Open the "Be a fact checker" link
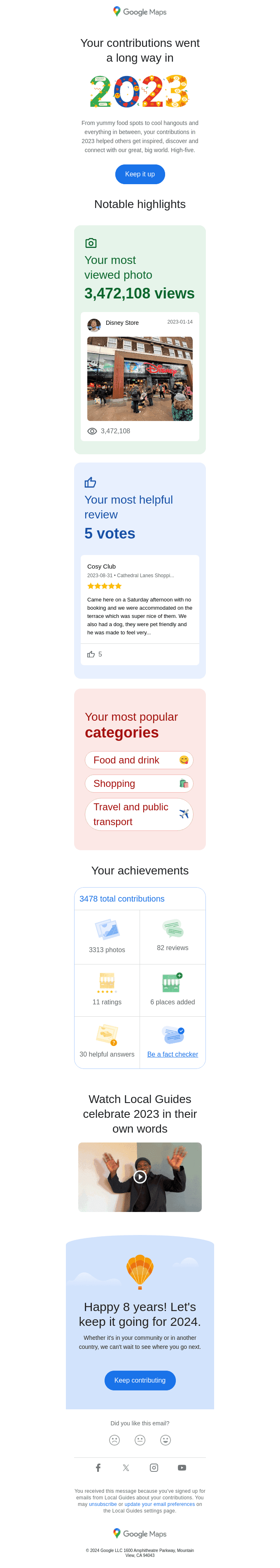280x1568 pixels. click(173, 1054)
